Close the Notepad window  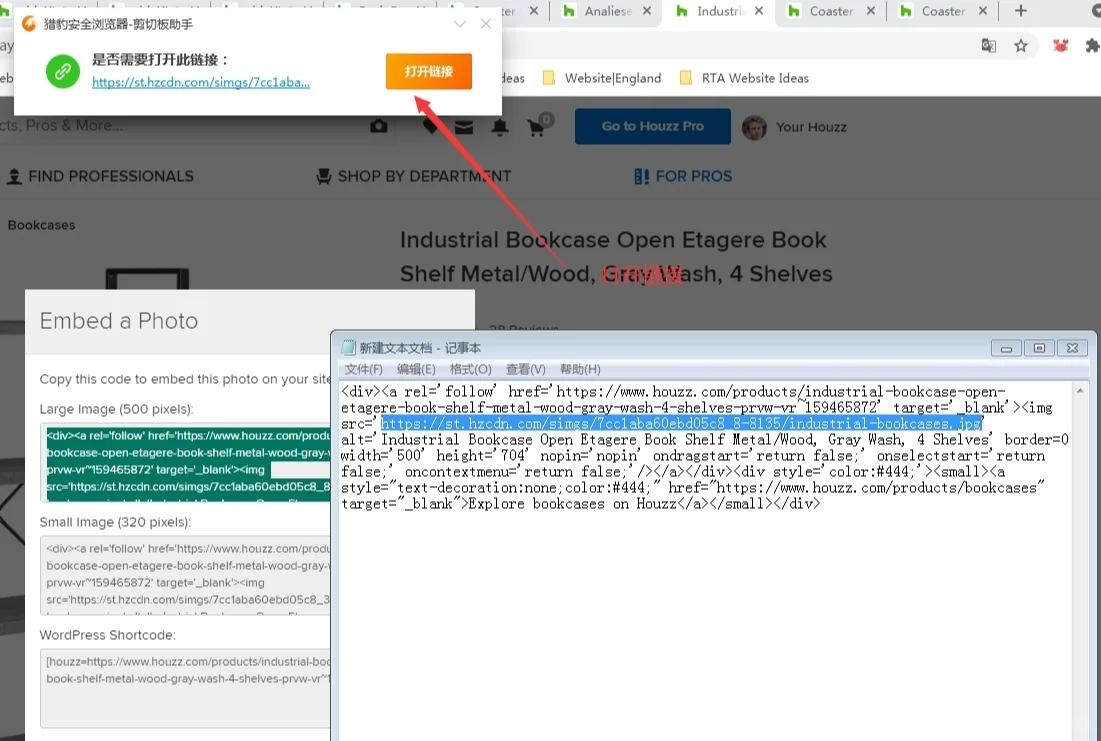[1072, 348]
